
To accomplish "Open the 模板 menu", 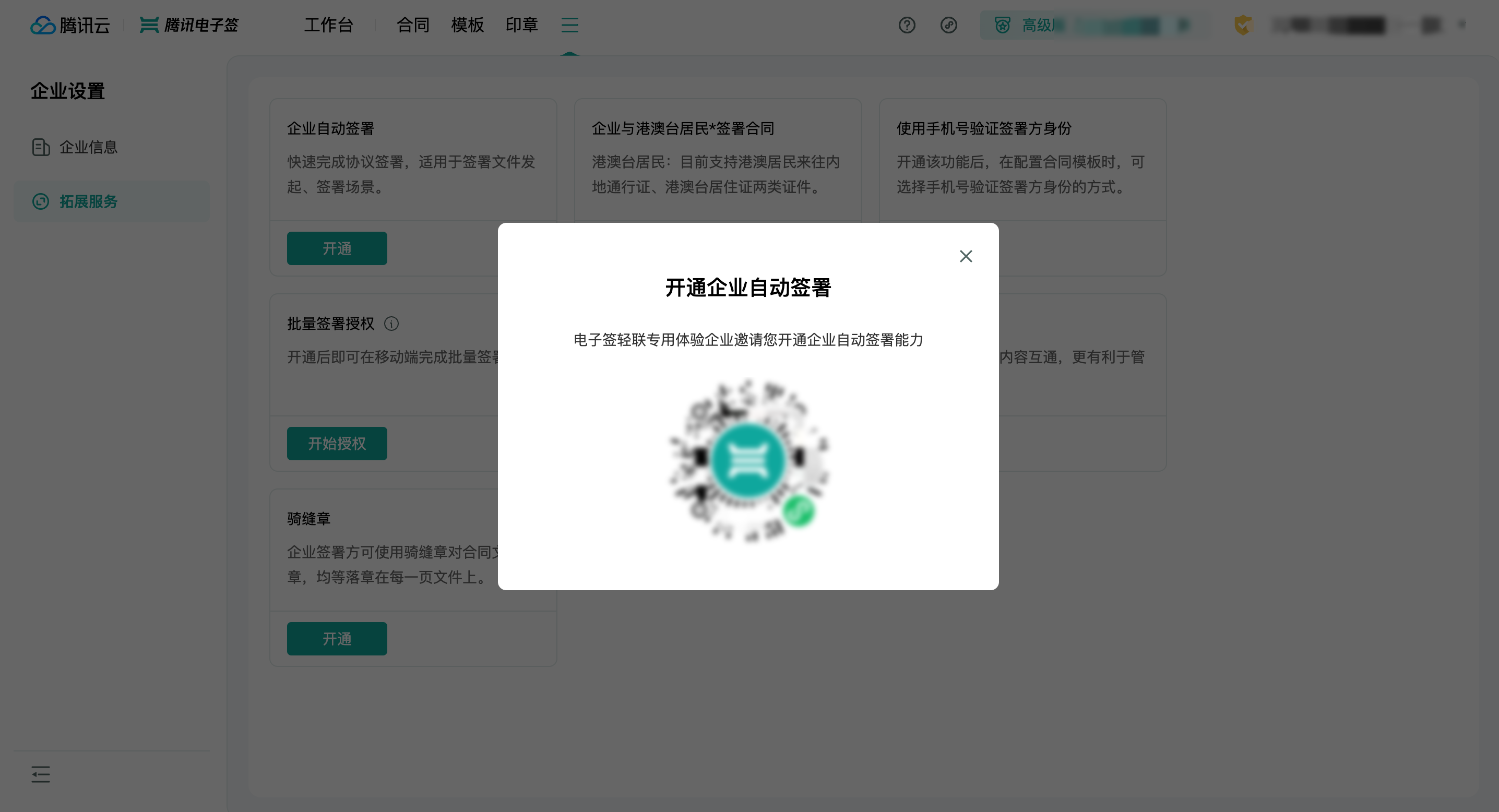I will pyautogui.click(x=467, y=25).
